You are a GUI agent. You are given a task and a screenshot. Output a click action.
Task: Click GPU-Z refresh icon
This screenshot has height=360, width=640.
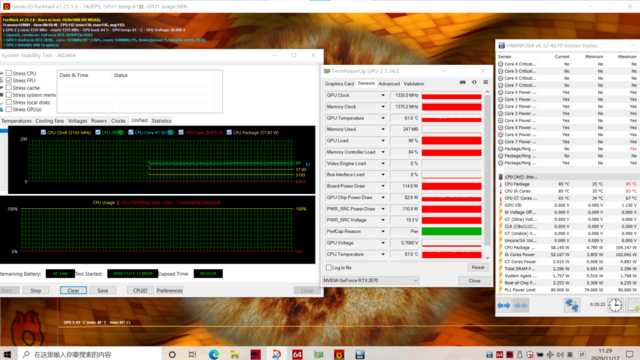474,82
